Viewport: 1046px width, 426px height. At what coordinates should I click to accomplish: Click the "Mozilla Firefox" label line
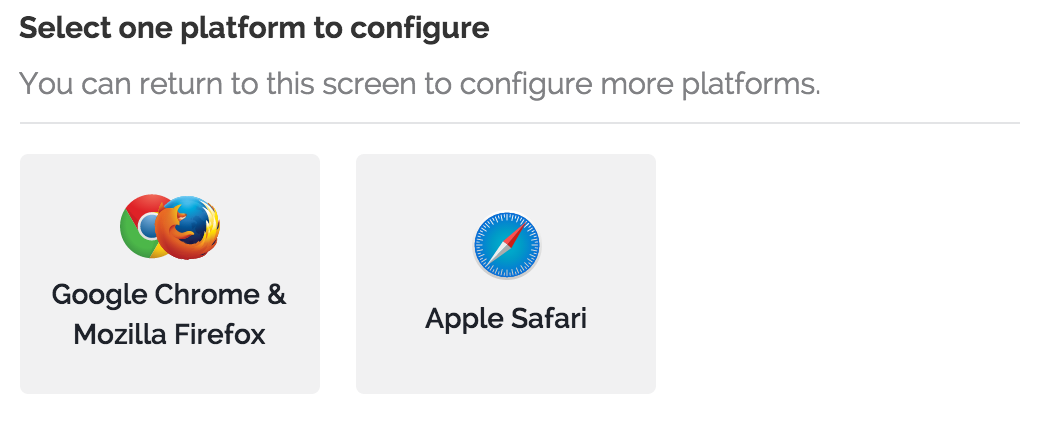[x=169, y=334]
